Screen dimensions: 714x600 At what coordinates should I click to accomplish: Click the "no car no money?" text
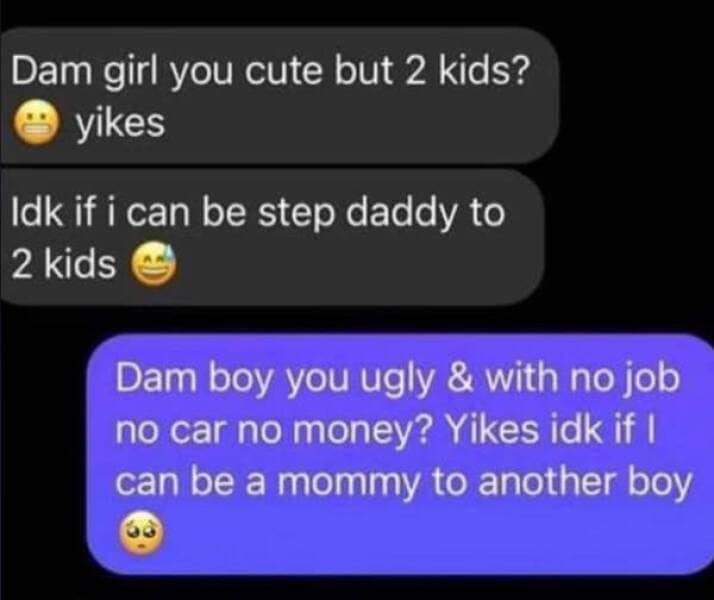275,432
